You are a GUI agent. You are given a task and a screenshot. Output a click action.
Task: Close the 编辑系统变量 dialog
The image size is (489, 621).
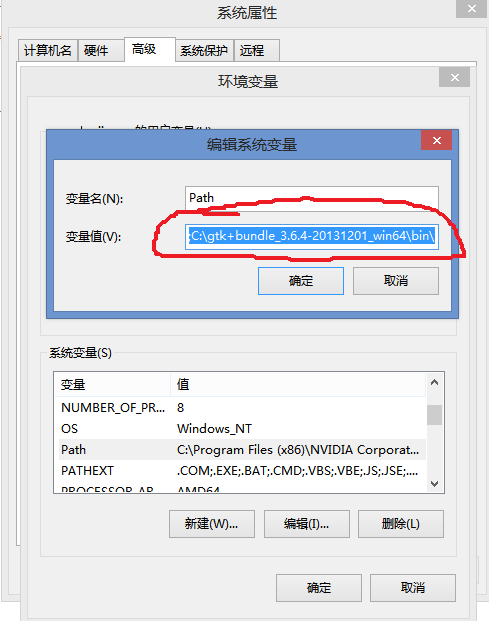(x=436, y=140)
